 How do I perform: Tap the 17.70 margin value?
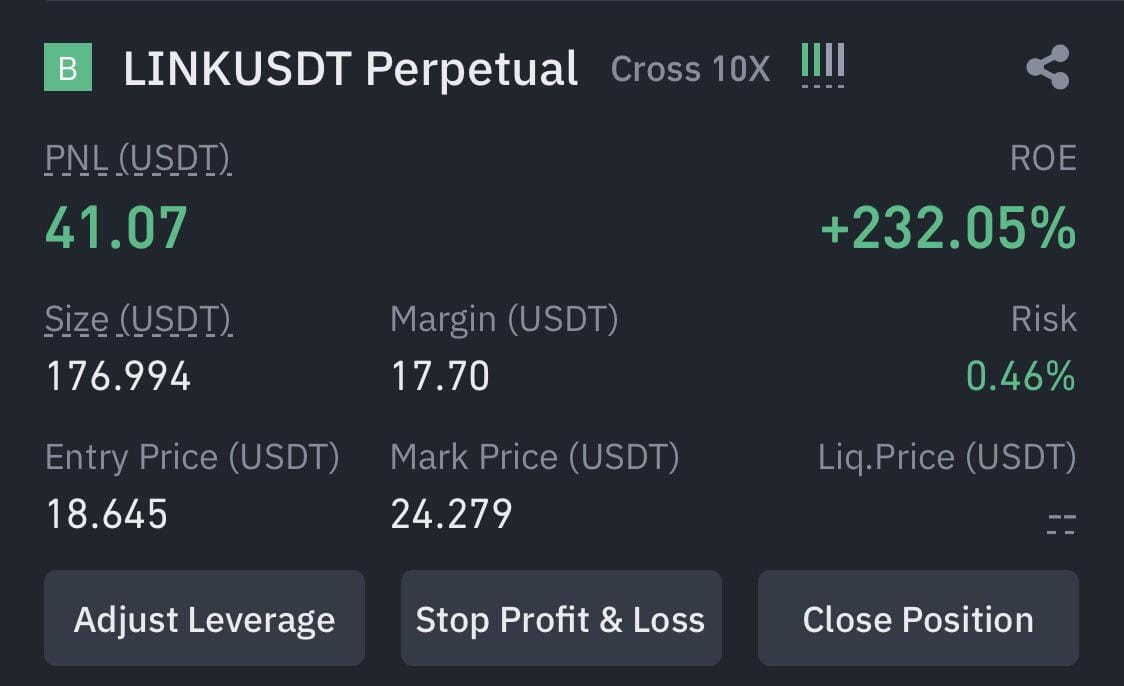pyautogui.click(x=440, y=376)
